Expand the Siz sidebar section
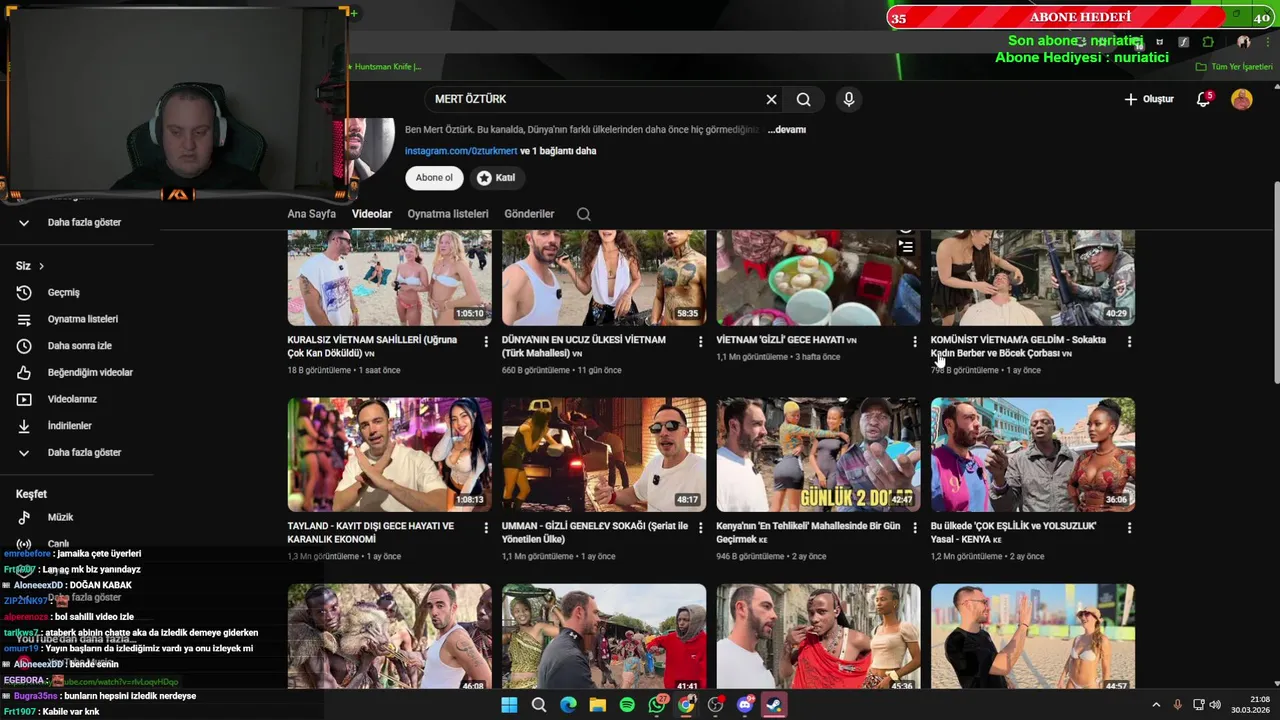The image size is (1280, 720). click(30, 266)
